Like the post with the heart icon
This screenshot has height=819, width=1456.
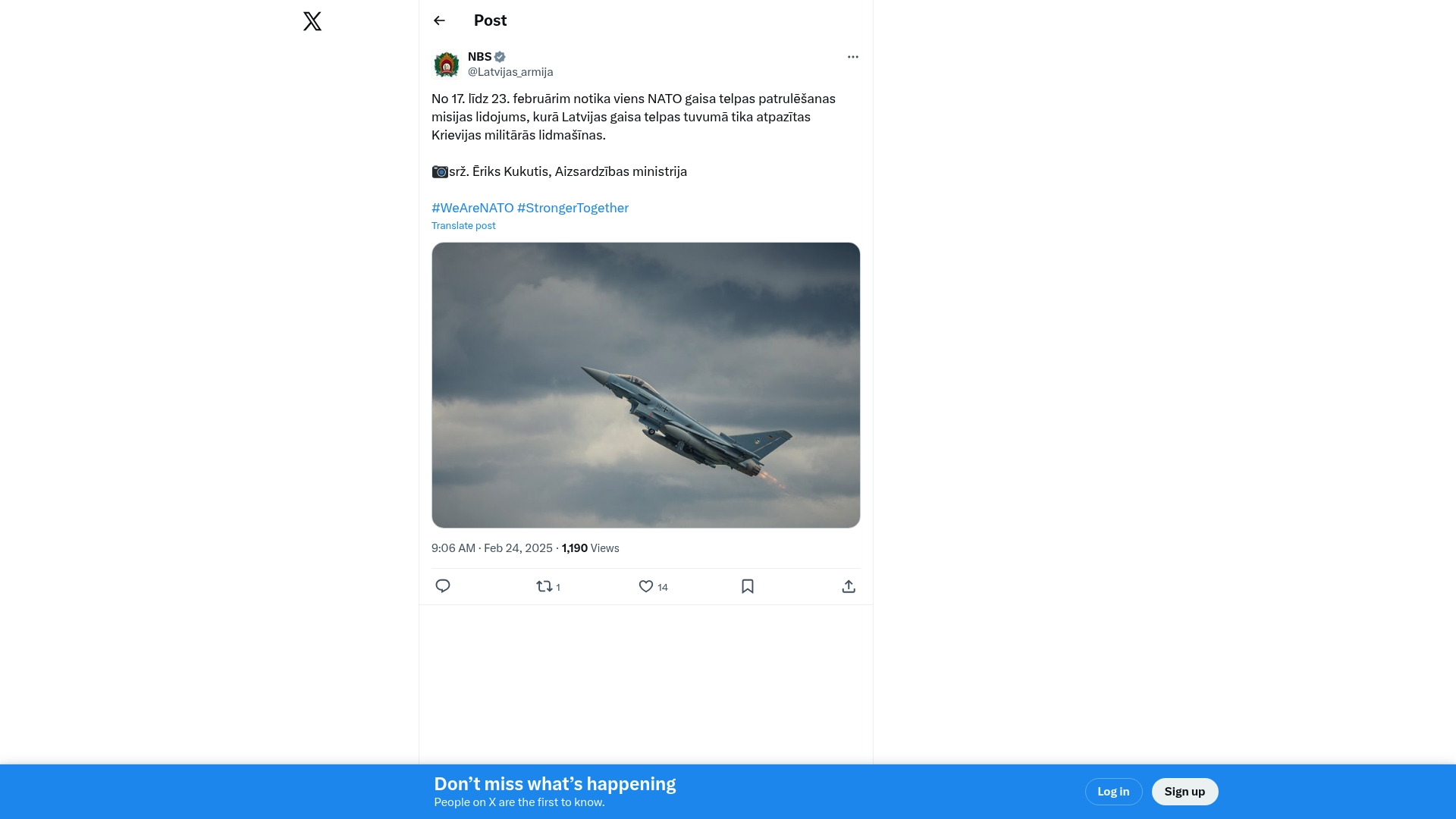click(x=646, y=586)
